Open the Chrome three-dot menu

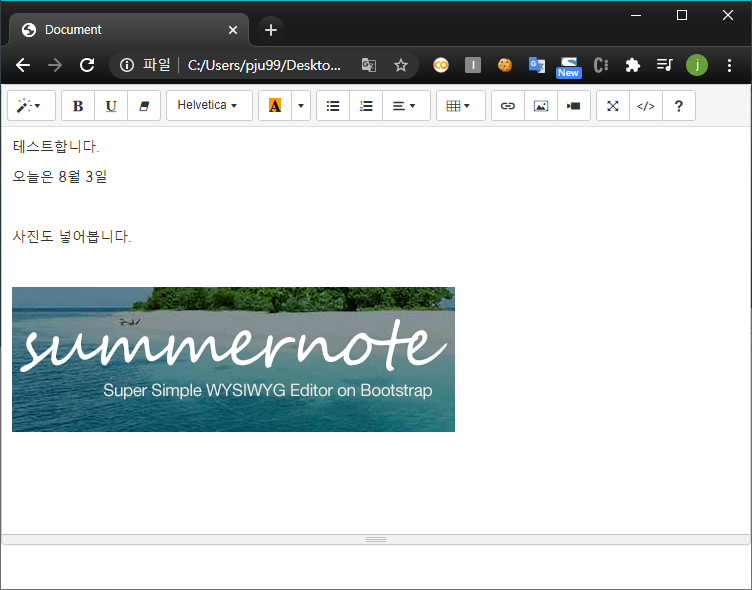pyautogui.click(x=729, y=65)
